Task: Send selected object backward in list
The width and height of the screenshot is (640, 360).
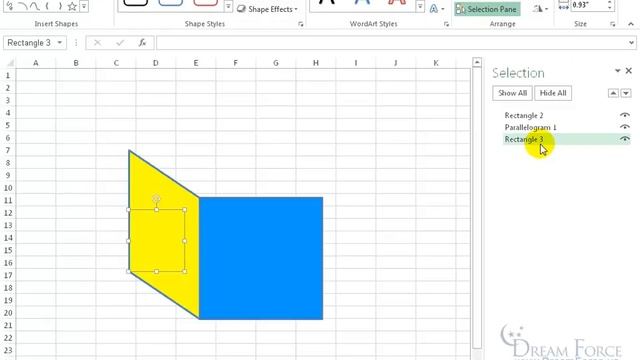Action: (626, 93)
